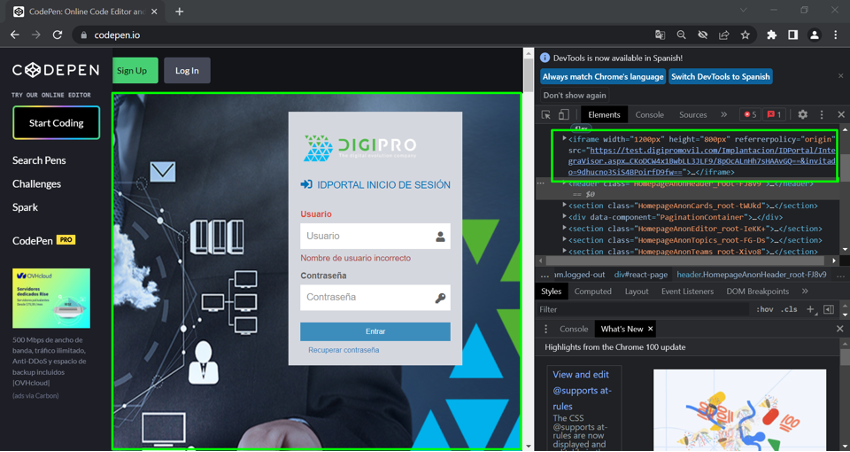Open the Chrome extensions puzzle icon
The width and height of the screenshot is (850, 452).
pyautogui.click(x=772, y=35)
